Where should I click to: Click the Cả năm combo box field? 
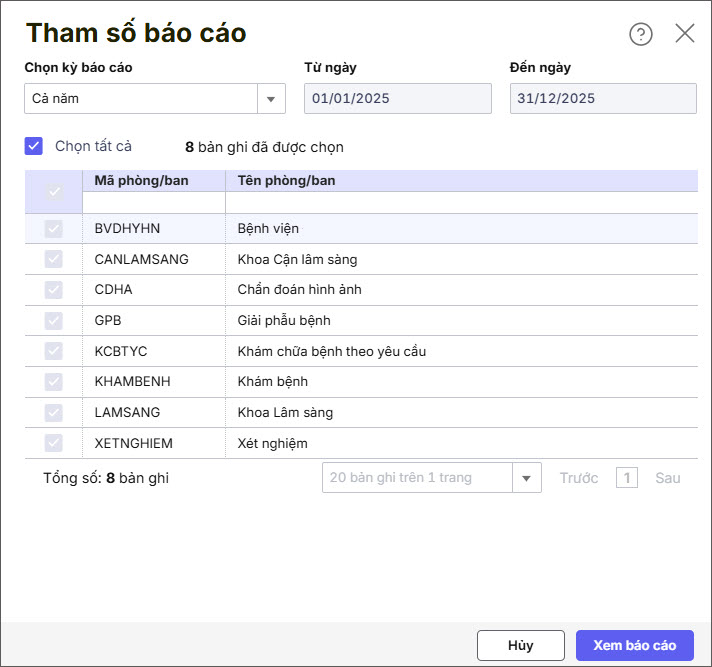[141, 99]
